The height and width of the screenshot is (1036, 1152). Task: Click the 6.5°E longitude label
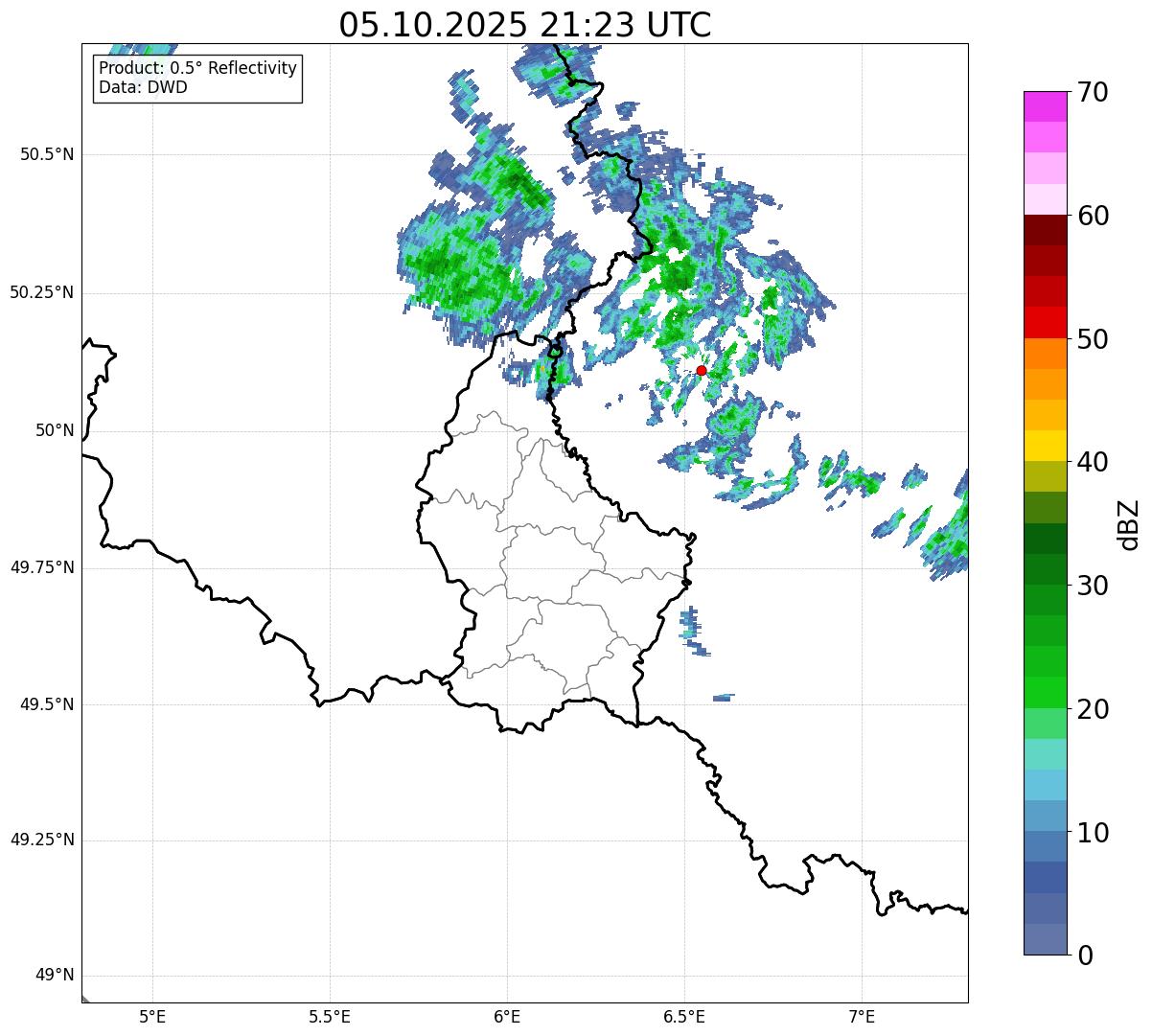click(684, 1016)
